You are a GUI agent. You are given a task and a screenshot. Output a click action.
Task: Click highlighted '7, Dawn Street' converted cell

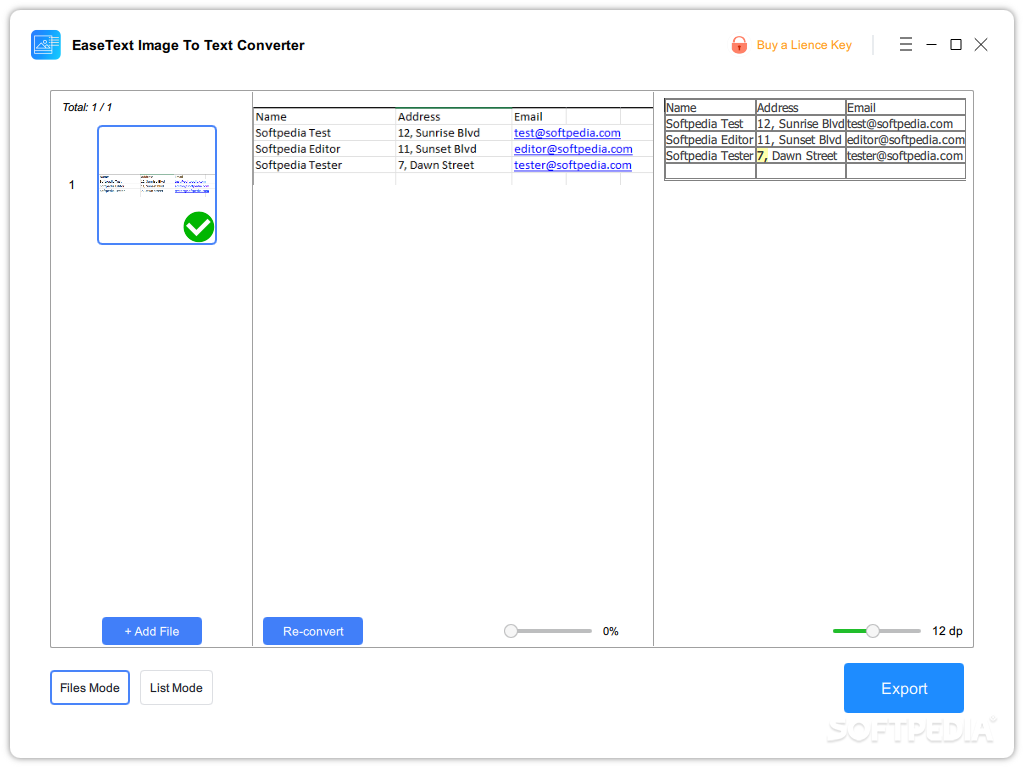pos(801,156)
